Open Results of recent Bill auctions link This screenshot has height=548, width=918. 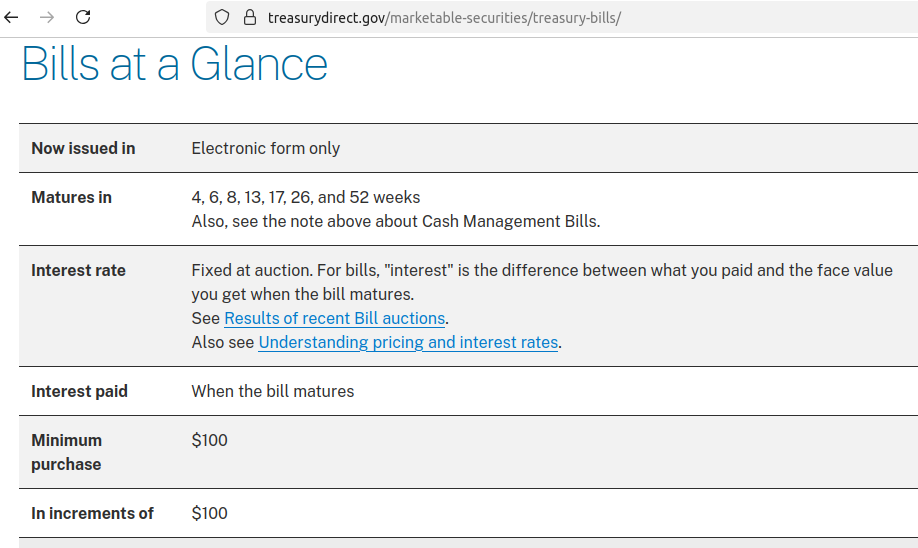pyautogui.click(x=335, y=318)
